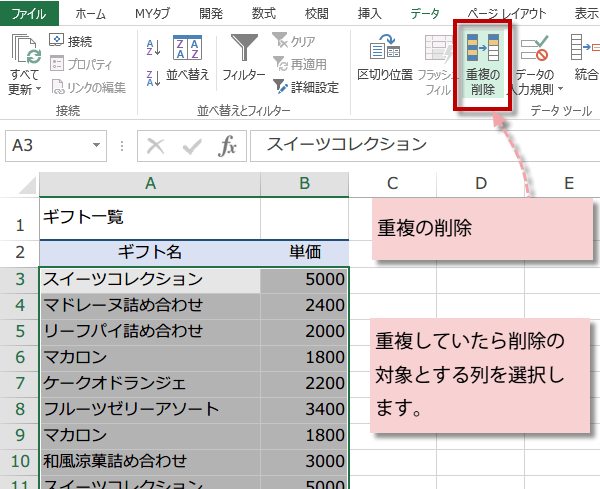The width and height of the screenshot is (600, 489).
Task: Confirm entry with the checkmark formula icon
Action: tap(192, 146)
